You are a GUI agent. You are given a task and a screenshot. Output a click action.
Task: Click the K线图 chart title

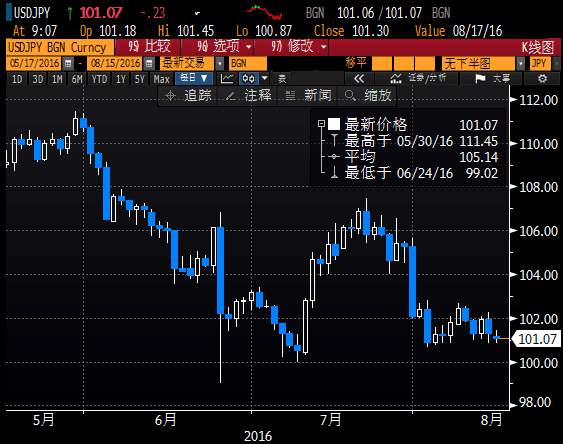pos(538,47)
